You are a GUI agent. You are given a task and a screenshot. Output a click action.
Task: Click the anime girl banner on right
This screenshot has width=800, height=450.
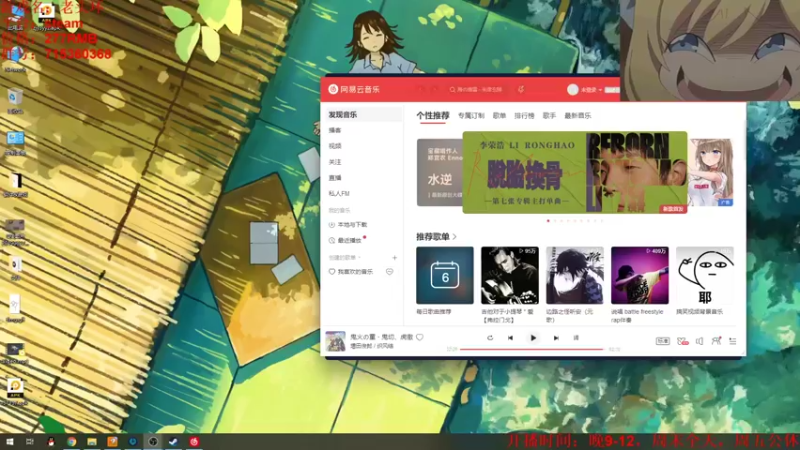(x=711, y=172)
